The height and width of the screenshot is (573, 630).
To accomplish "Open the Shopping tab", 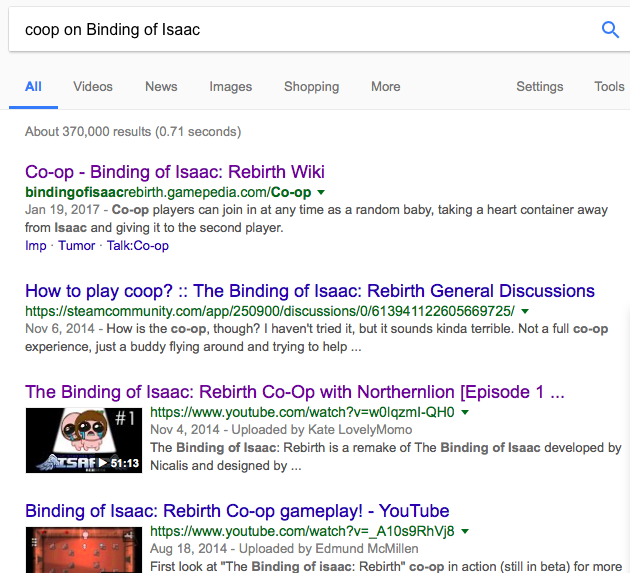I will (x=311, y=86).
